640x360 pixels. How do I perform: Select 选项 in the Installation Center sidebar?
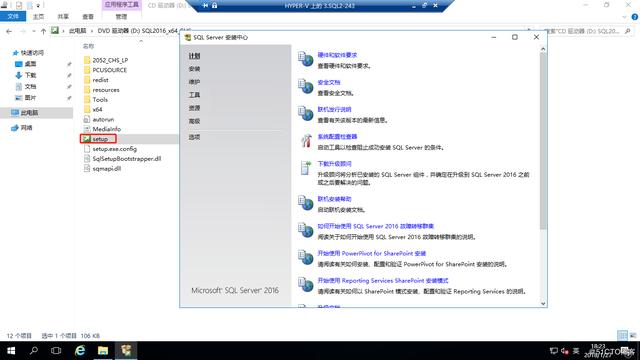(194, 137)
